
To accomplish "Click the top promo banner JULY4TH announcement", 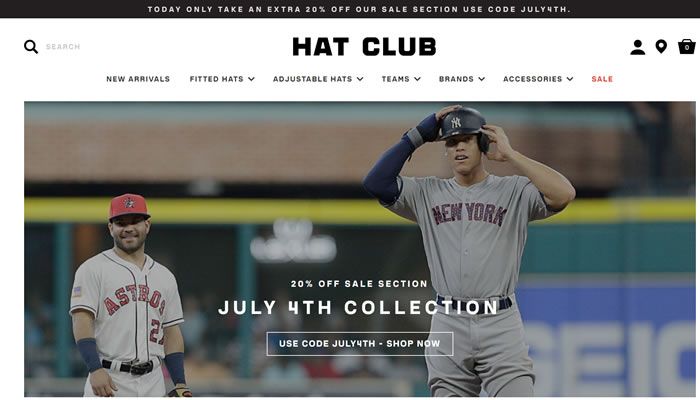I will point(359,9).
